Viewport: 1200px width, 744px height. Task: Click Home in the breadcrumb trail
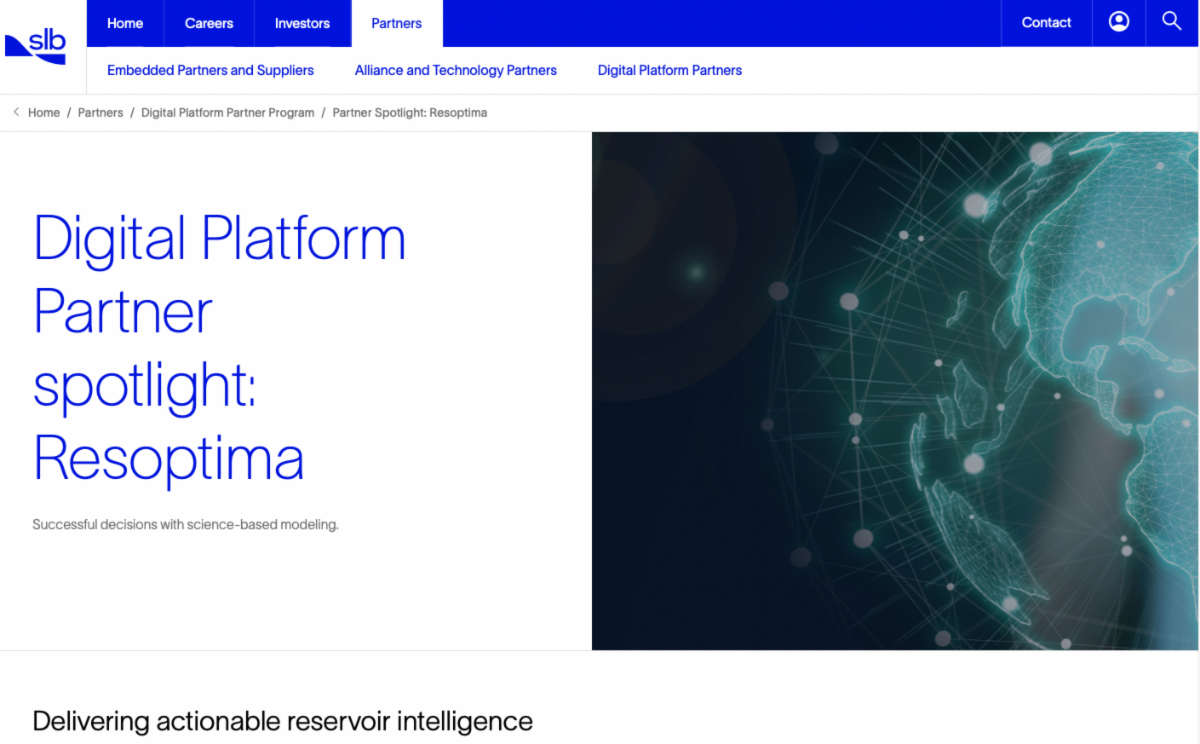[44, 113]
